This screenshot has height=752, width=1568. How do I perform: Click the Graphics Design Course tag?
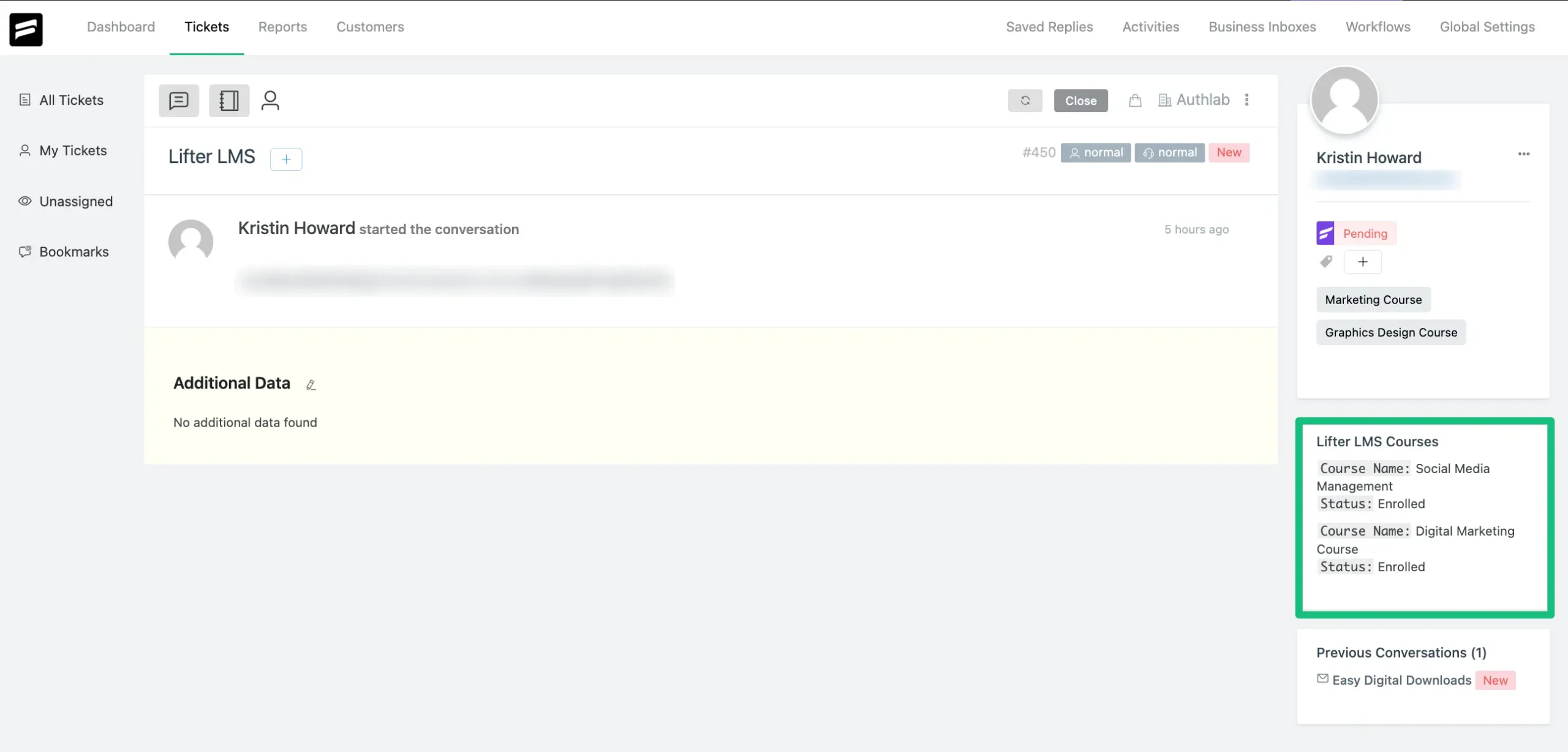[x=1391, y=332]
